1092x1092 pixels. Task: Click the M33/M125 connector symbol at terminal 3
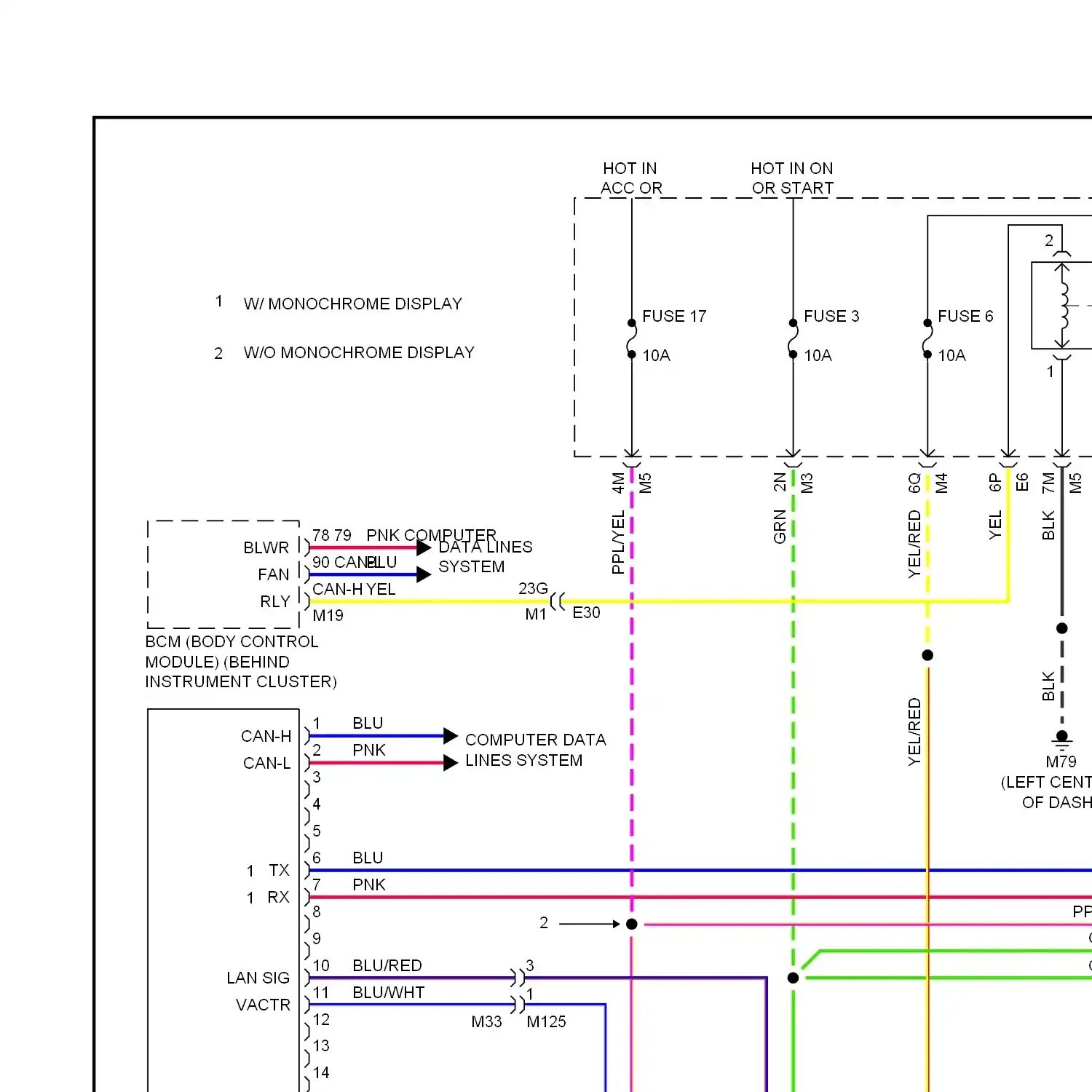pyautogui.click(x=518, y=978)
